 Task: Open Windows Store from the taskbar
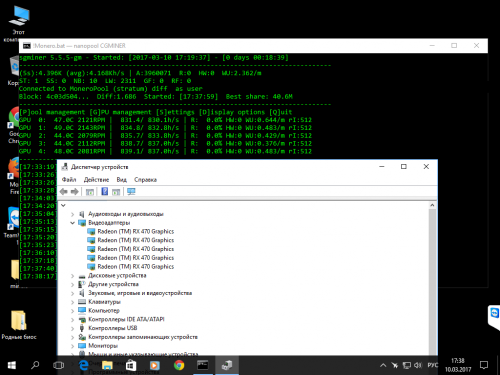tap(131, 366)
